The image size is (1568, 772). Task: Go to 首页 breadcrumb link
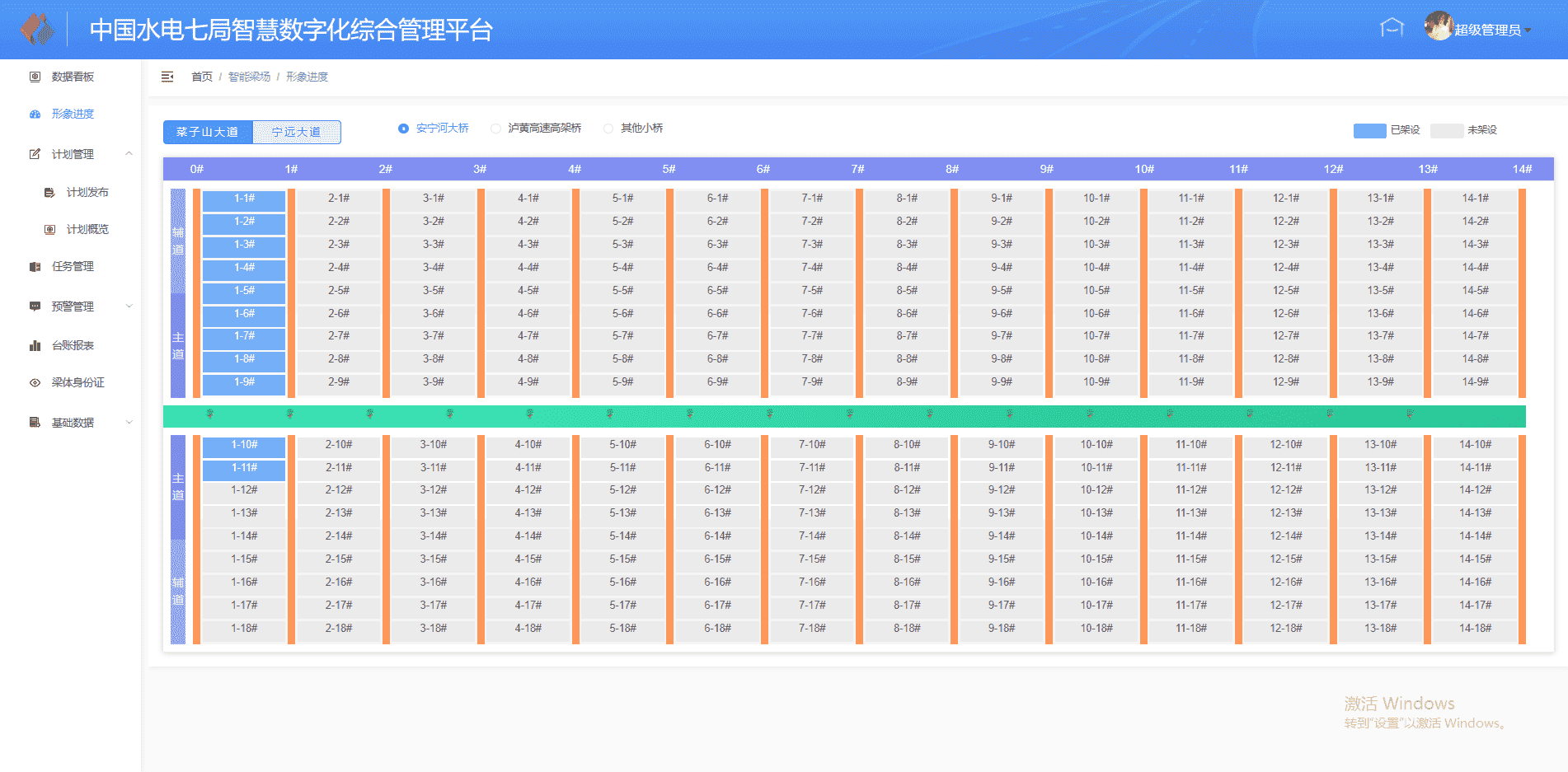tap(201, 77)
